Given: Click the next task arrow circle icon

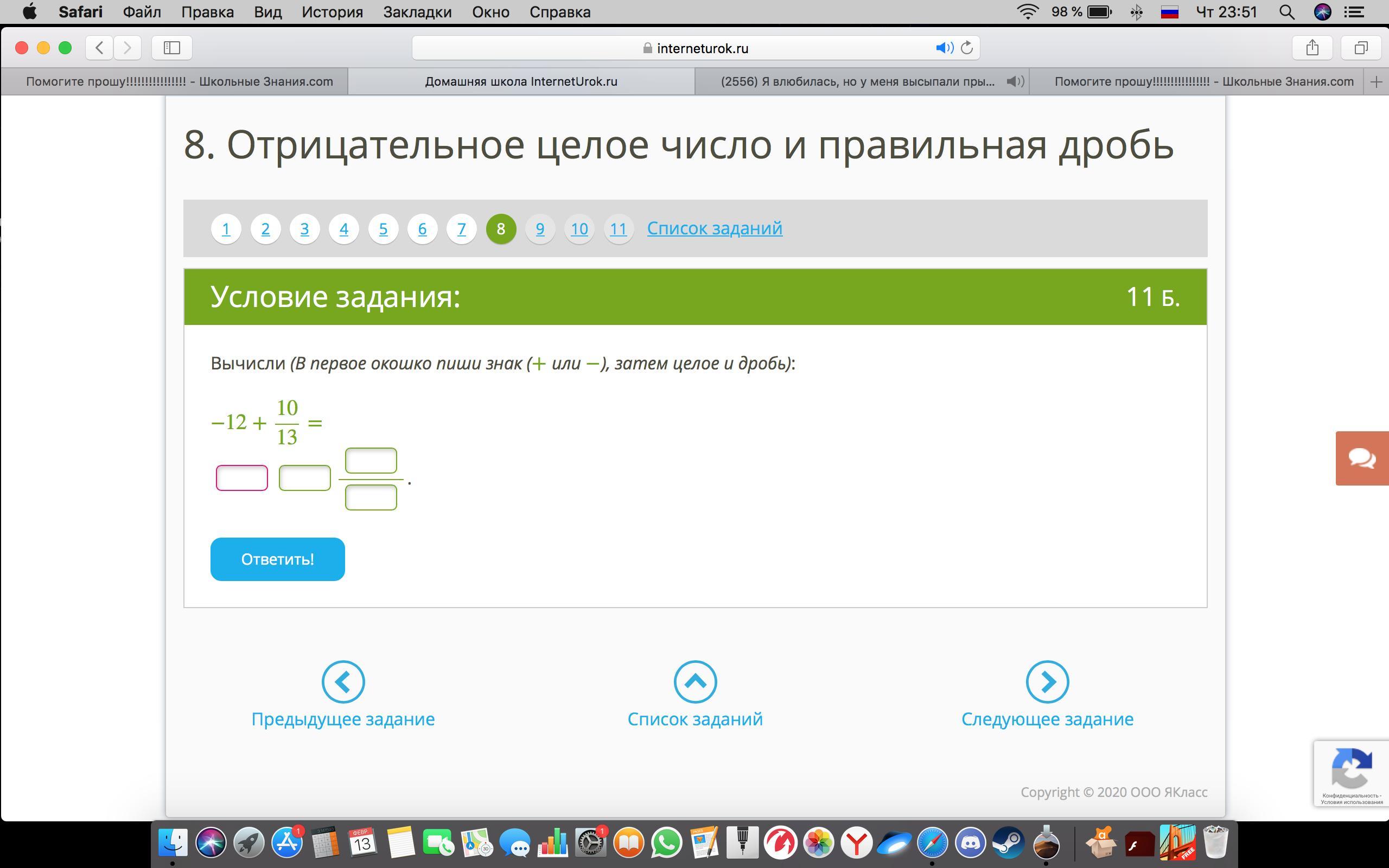Looking at the screenshot, I should [1047, 681].
